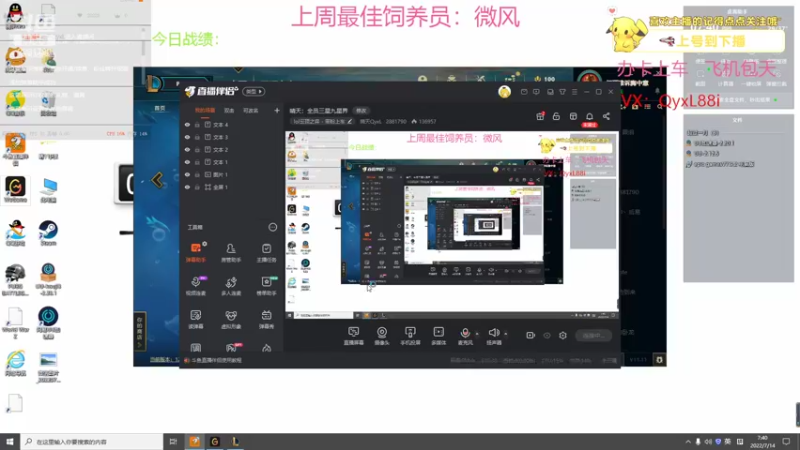Open the Steam desktop shortcut

(x=48, y=233)
